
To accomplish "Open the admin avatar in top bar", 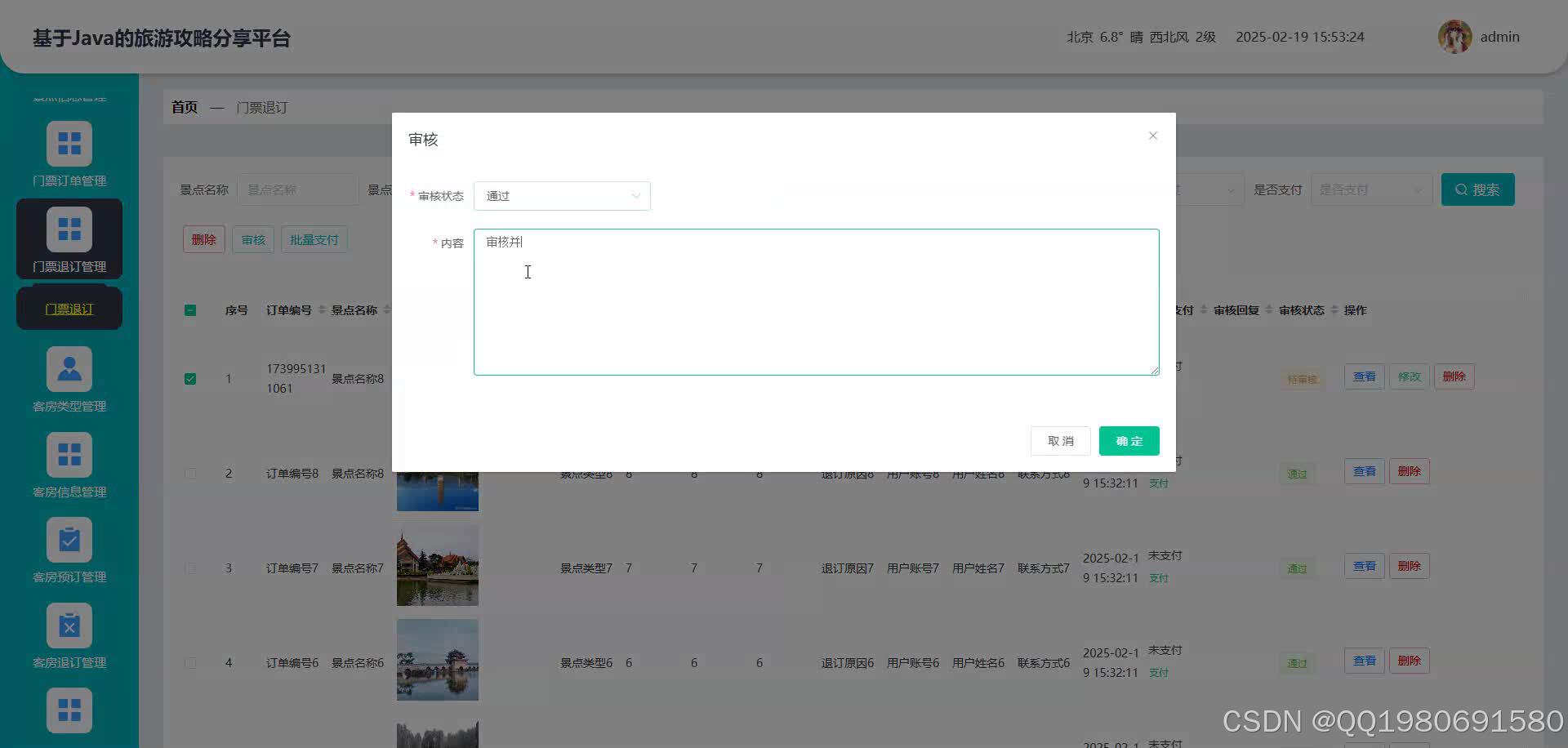I will click(x=1455, y=37).
